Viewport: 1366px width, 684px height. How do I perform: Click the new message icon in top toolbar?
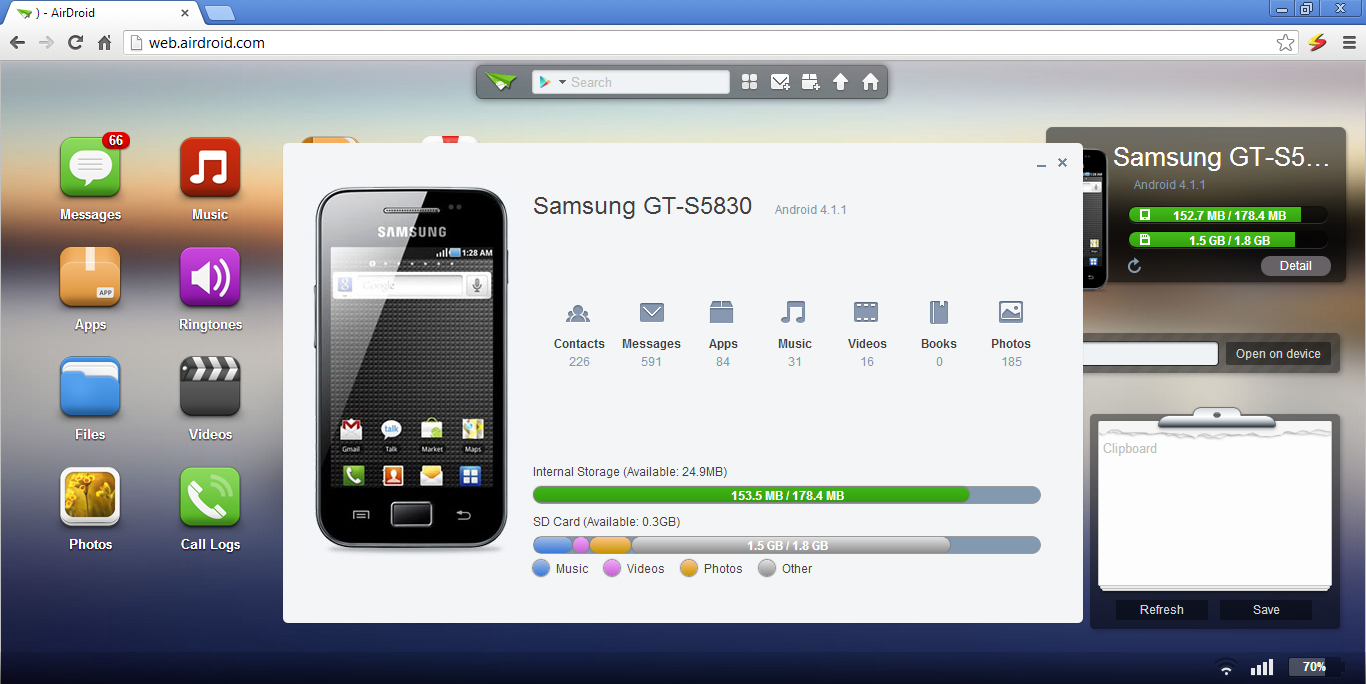(x=780, y=82)
